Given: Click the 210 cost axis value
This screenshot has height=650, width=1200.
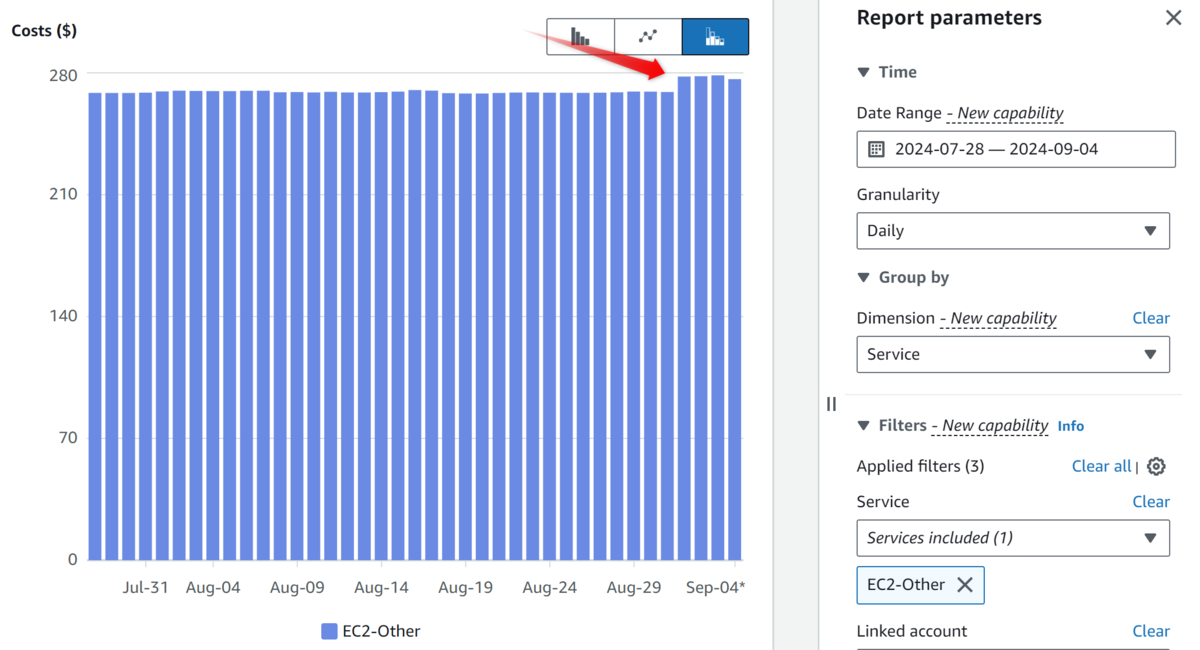Looking at the screenshot, I should click(x=64, y=194).
